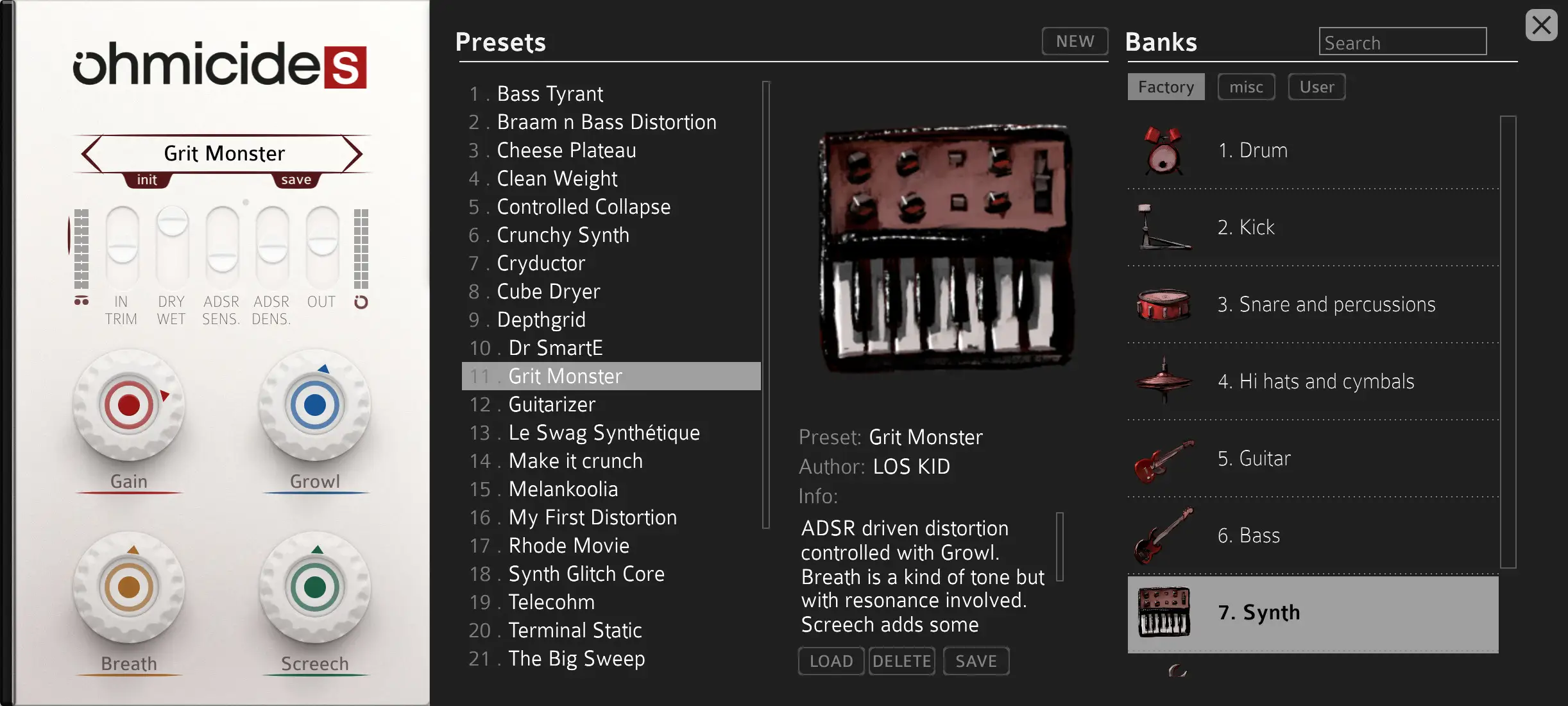Click the LOAD button

tap(831, 661)
